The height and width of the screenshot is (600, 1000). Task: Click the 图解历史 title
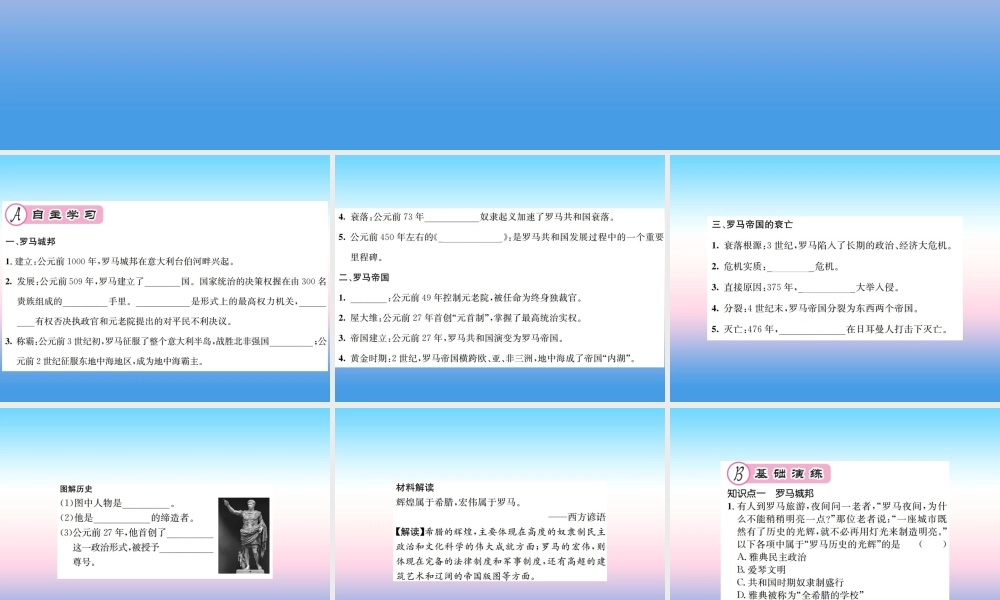coord(76,488)
